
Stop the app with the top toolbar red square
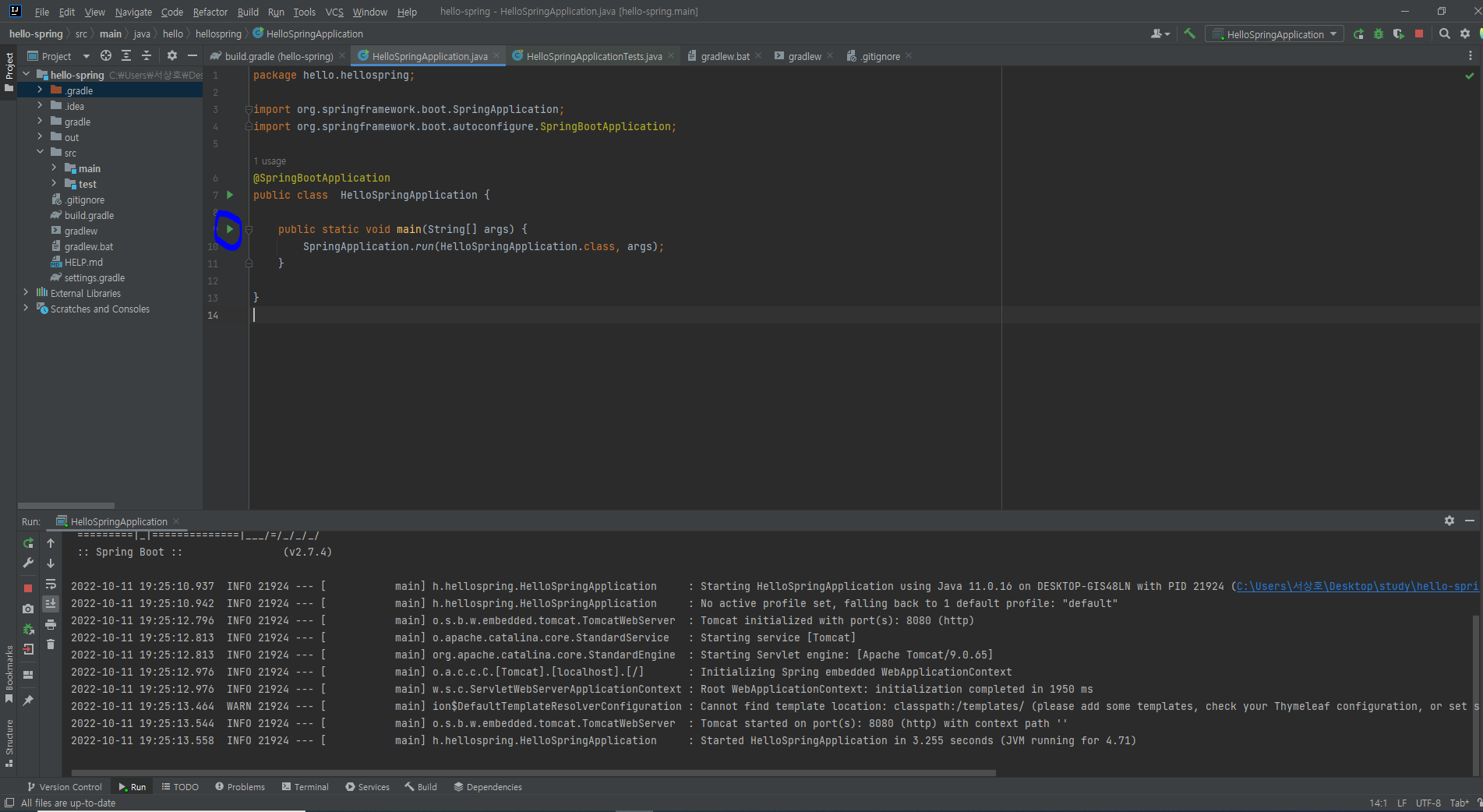pyautogui.click(x=1419, y=34)
